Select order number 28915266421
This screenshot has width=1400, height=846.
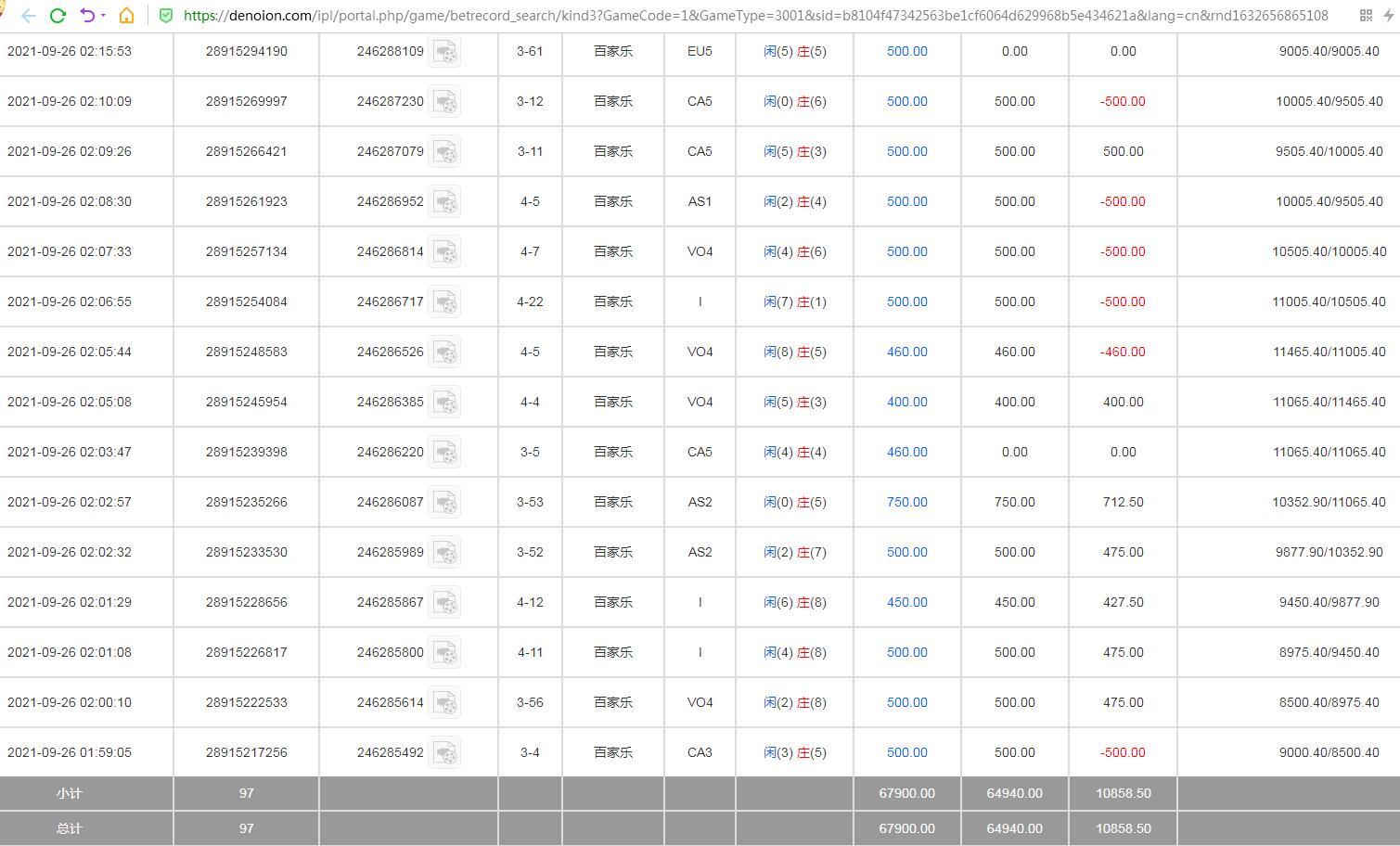pyautogui.click(x=247, y=152)
